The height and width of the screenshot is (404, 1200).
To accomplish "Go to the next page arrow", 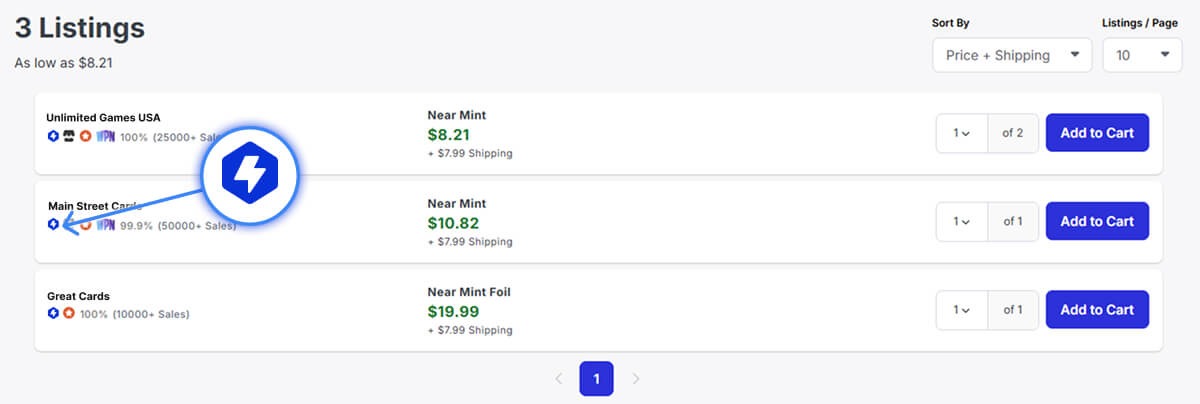I will coord(635,379).
